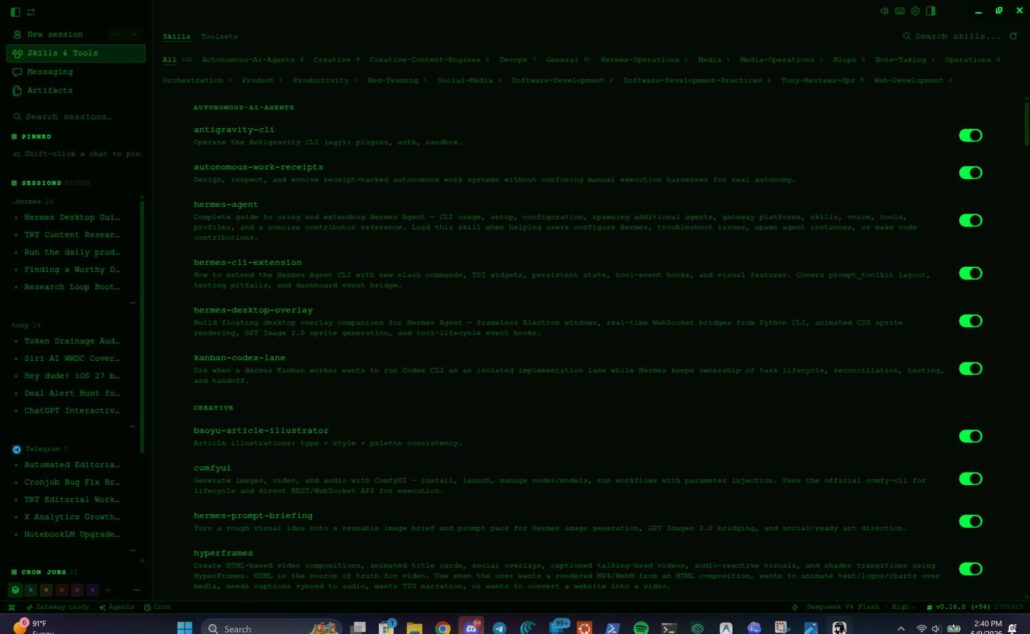Filter skills by the Creative category

point(336,60)
